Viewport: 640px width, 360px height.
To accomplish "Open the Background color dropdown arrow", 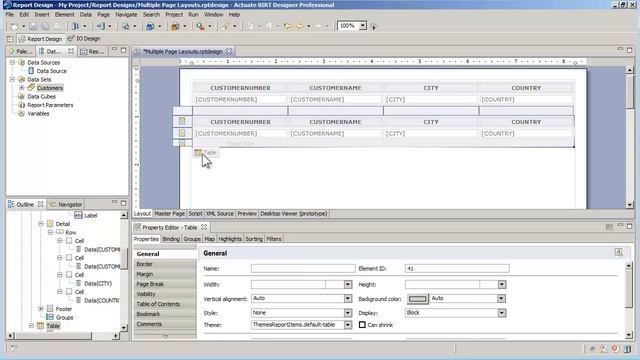I will [x=502, y=299].
